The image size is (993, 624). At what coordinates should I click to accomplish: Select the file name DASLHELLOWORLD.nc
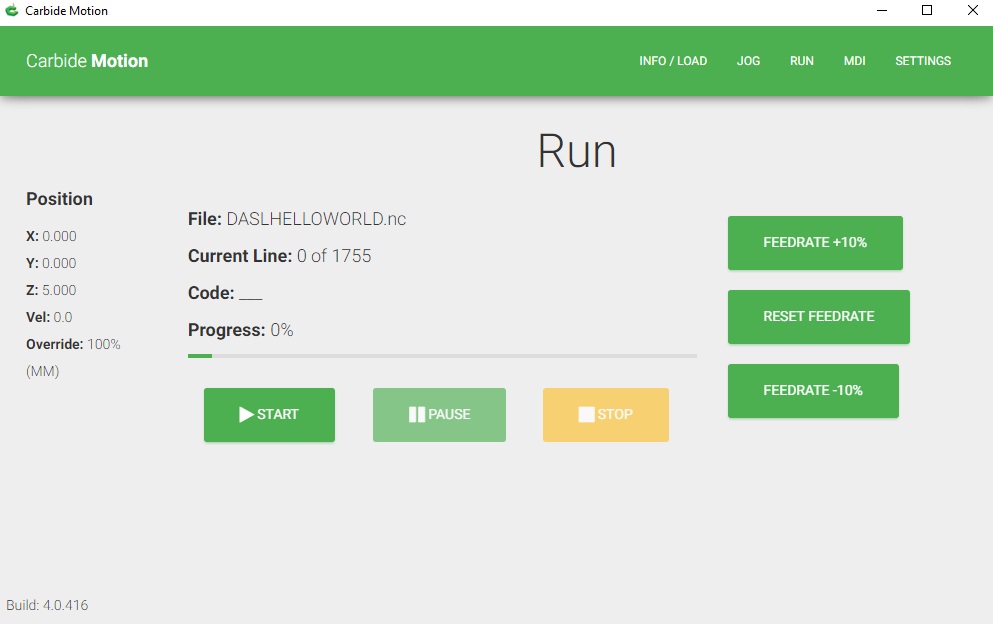pyautogui.click(x=316, y=219)
